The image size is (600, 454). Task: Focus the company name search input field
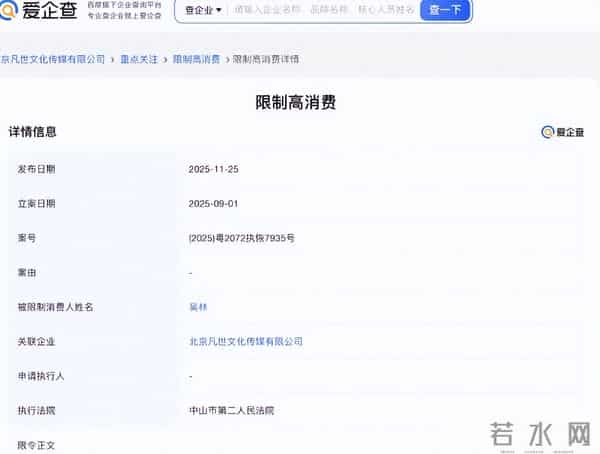(x=324, y=10)
